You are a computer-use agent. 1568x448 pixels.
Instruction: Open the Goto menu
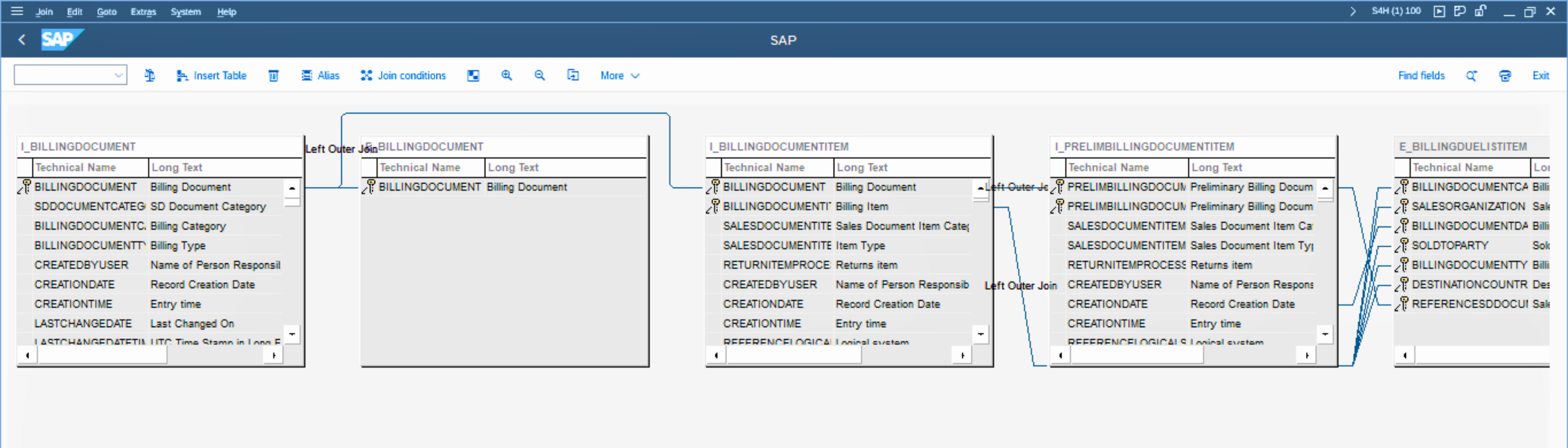point(107,12)
